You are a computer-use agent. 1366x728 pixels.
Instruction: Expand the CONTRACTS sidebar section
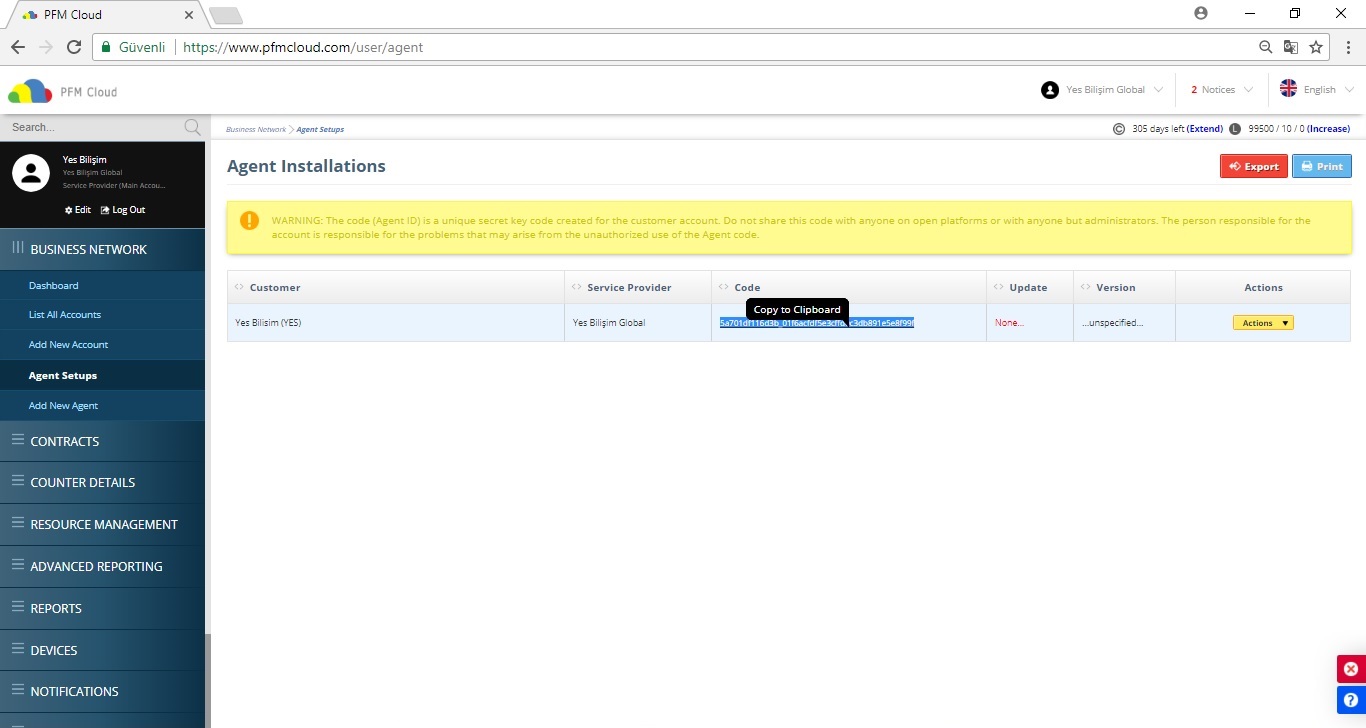tap(102, 441)
